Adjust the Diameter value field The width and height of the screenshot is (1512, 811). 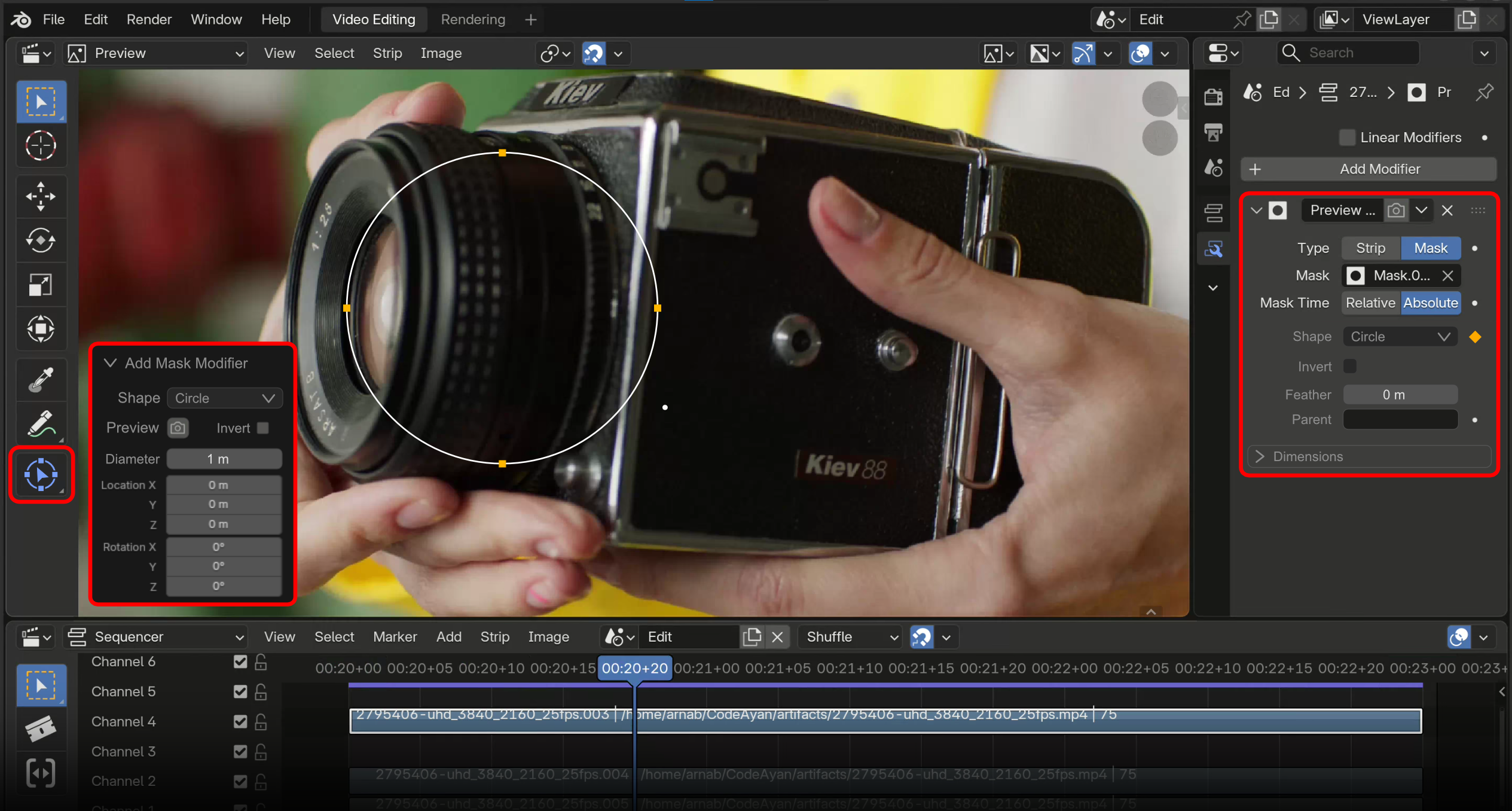[224, 459]
